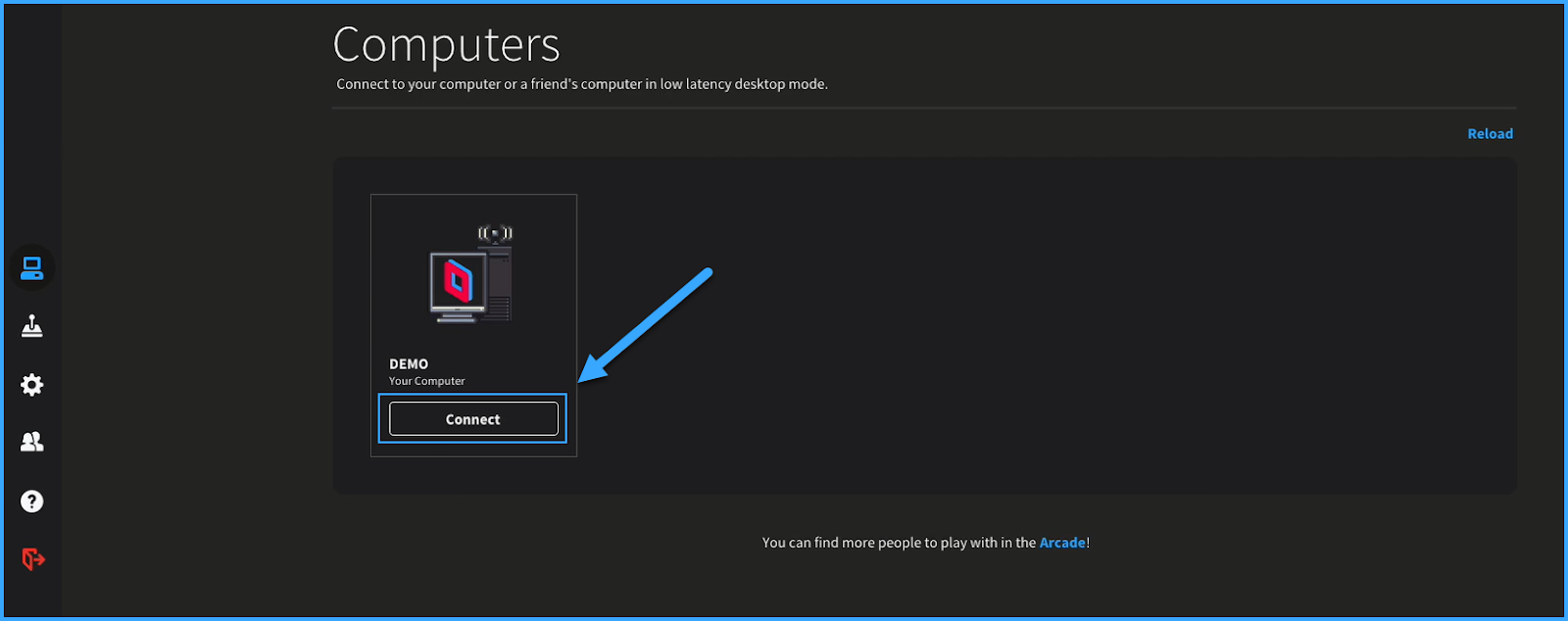Viewport: 1568px width, 621px height.
Task: Click the Computers page heading
Action: pyautogui.click(x=447, y=45)
